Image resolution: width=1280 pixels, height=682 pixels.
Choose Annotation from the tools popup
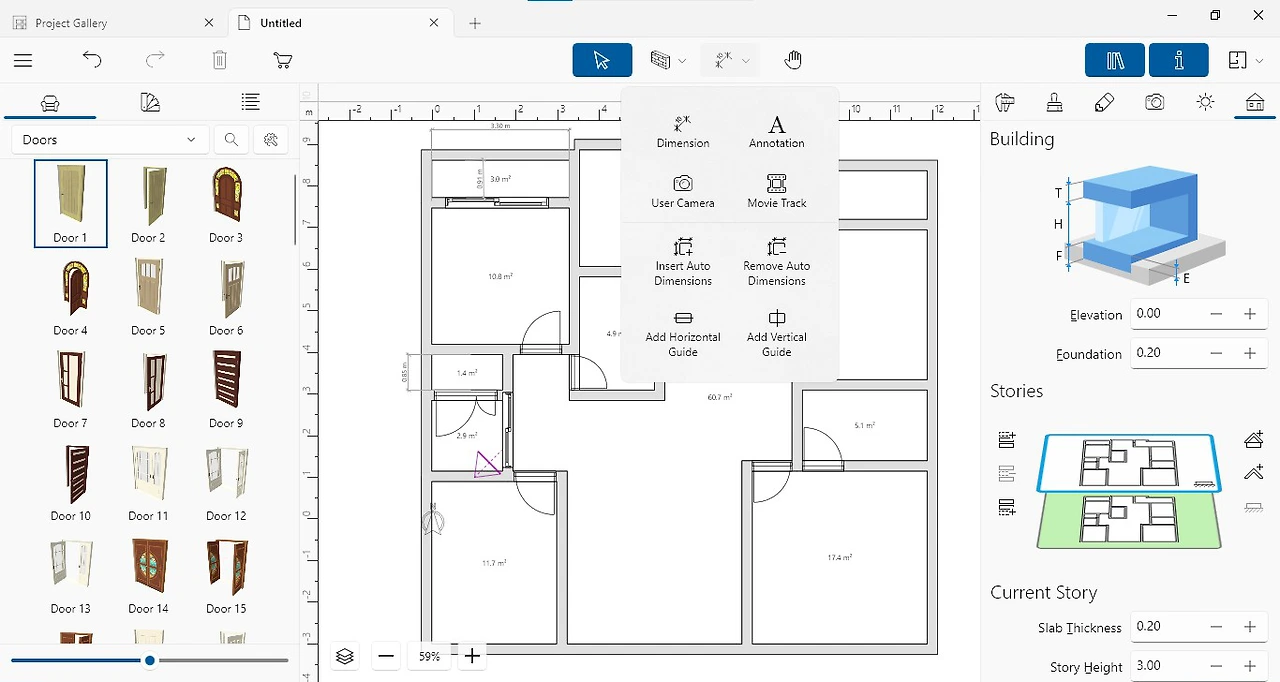pyautogui.click(x=777, y=132)
